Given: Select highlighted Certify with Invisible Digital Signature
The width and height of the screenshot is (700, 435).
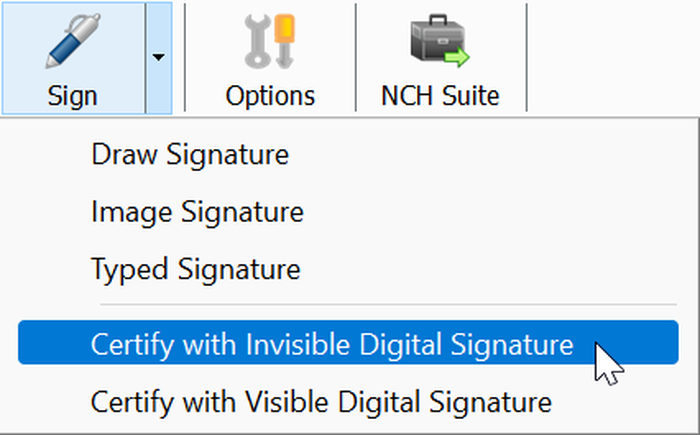Looking at the screenshot, I should [x=348, y=343].
